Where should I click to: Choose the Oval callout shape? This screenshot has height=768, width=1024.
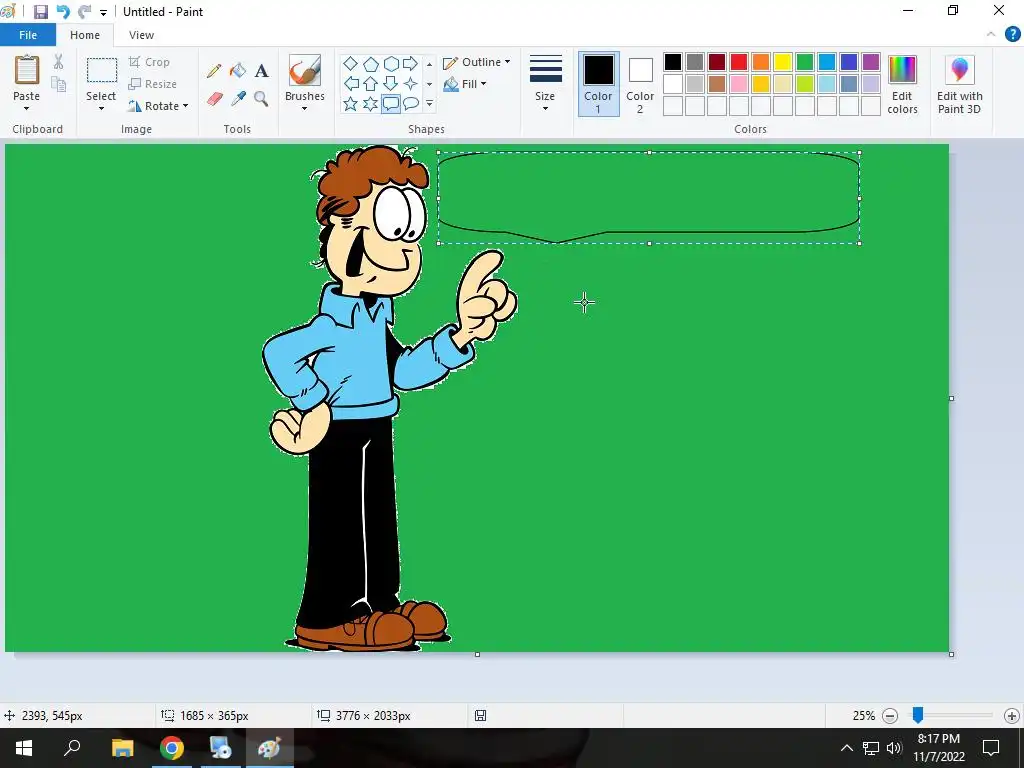[x=410, y=104]
